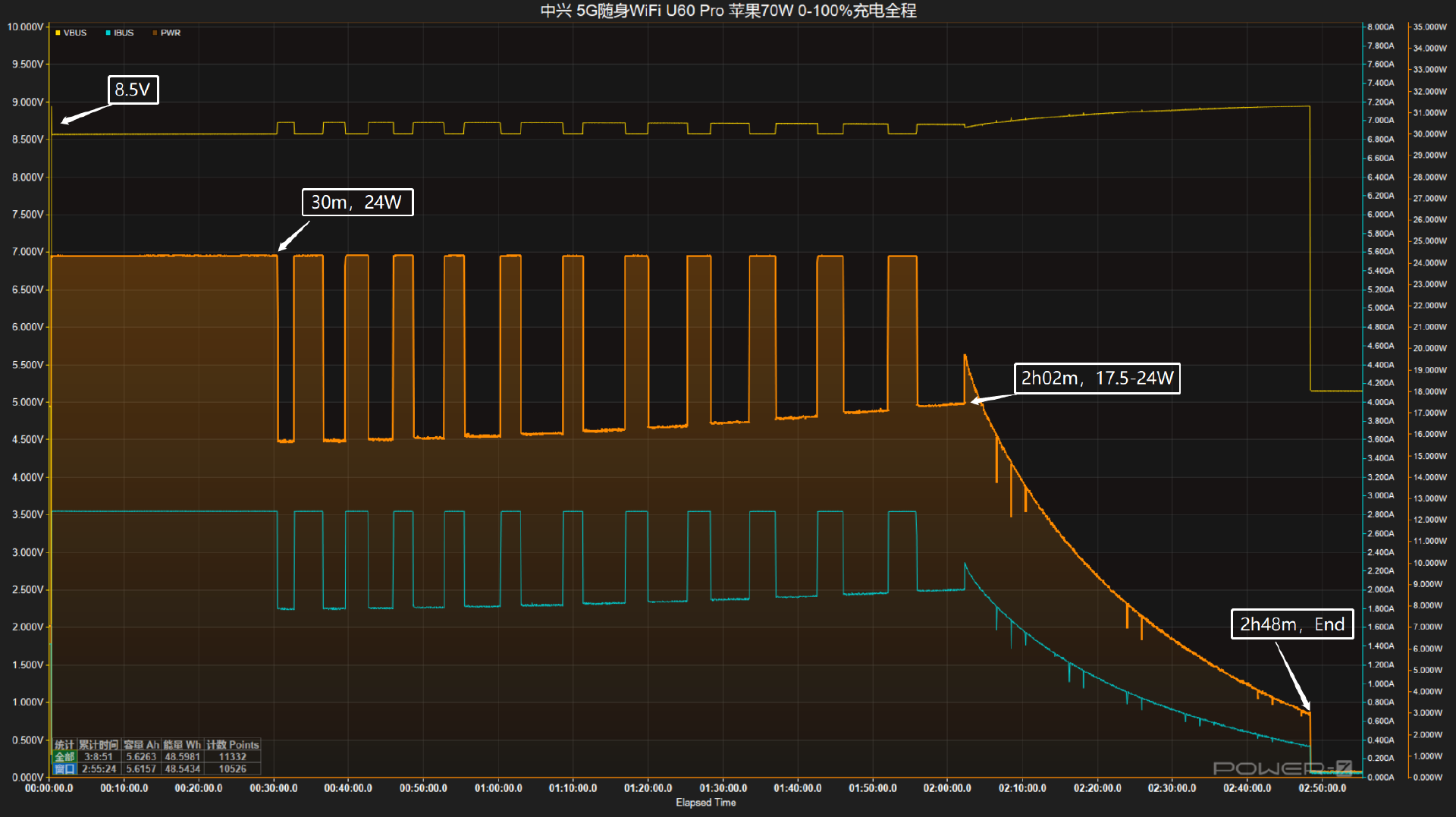The height and width of the screenshot is (817, 1456).
Task: Click the 5.6157 capacity value
Action: click(x=141, y=768)
